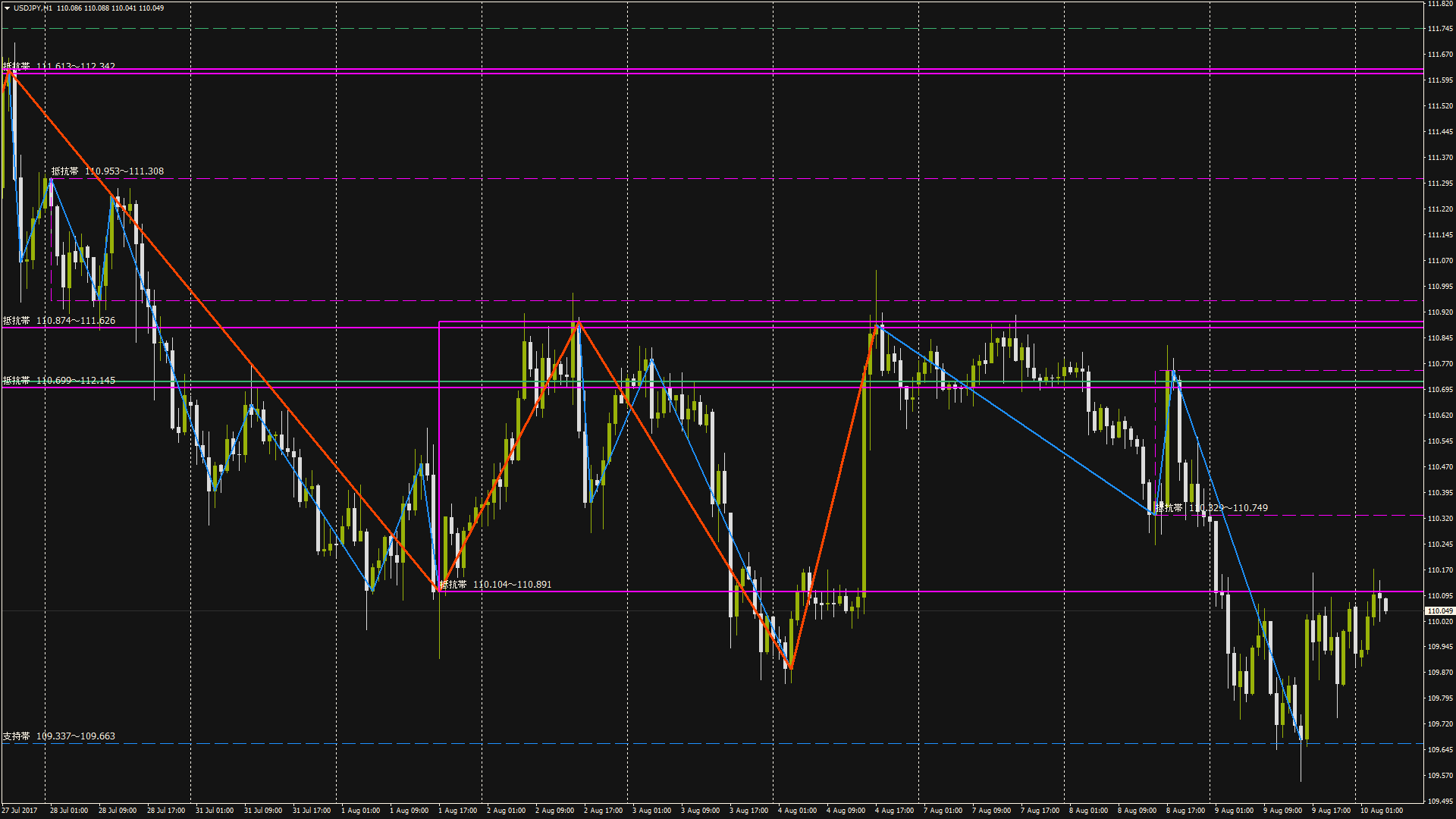Click time axis label 27 Jul 2017
The image size is (1456, 819).
pos(20,811)
